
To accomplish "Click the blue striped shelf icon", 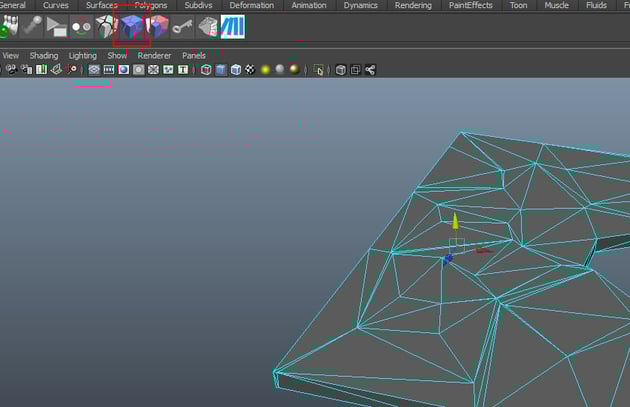I will (x=233, y=27).
